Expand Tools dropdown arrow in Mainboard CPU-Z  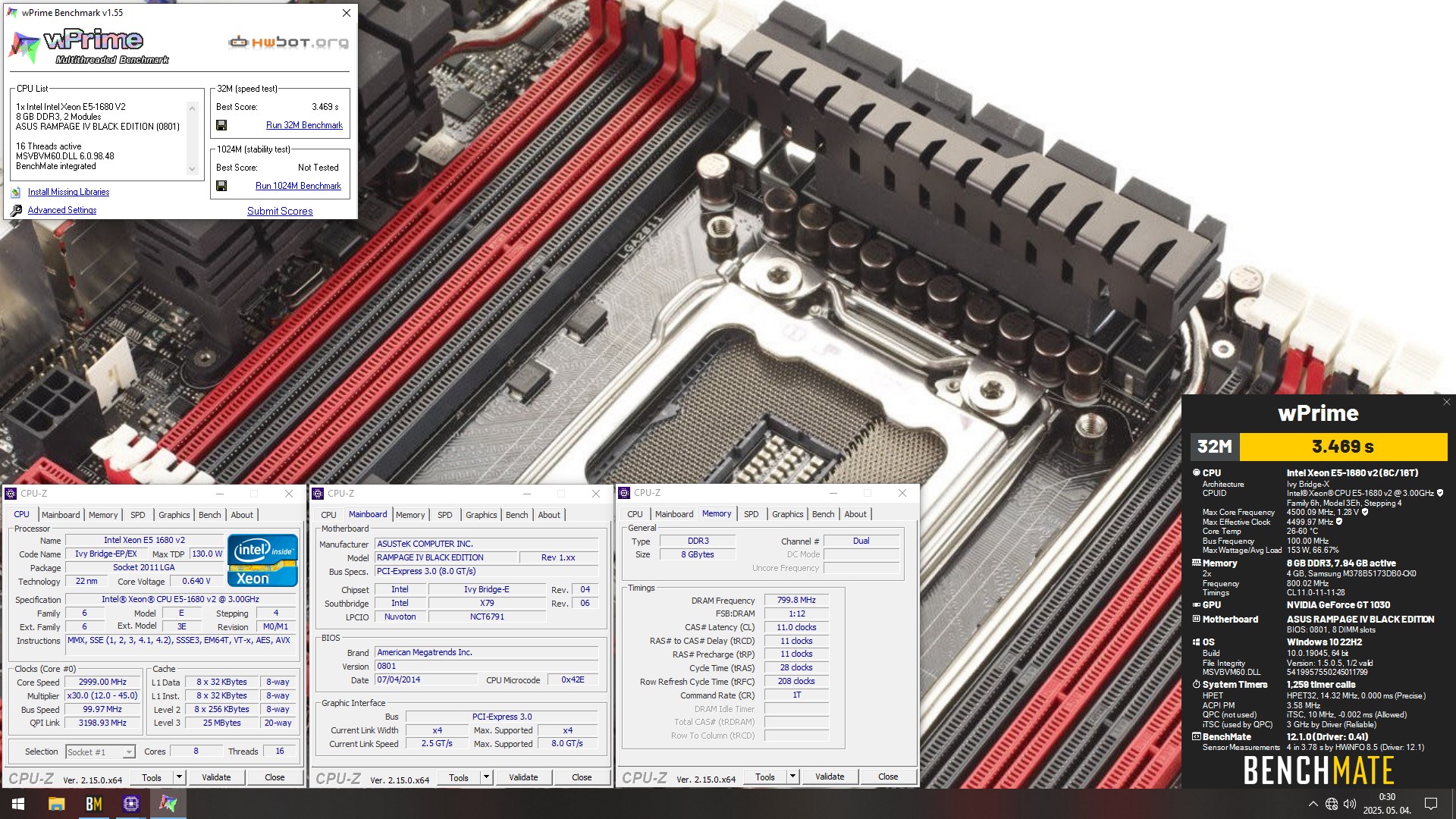[486, 777]
